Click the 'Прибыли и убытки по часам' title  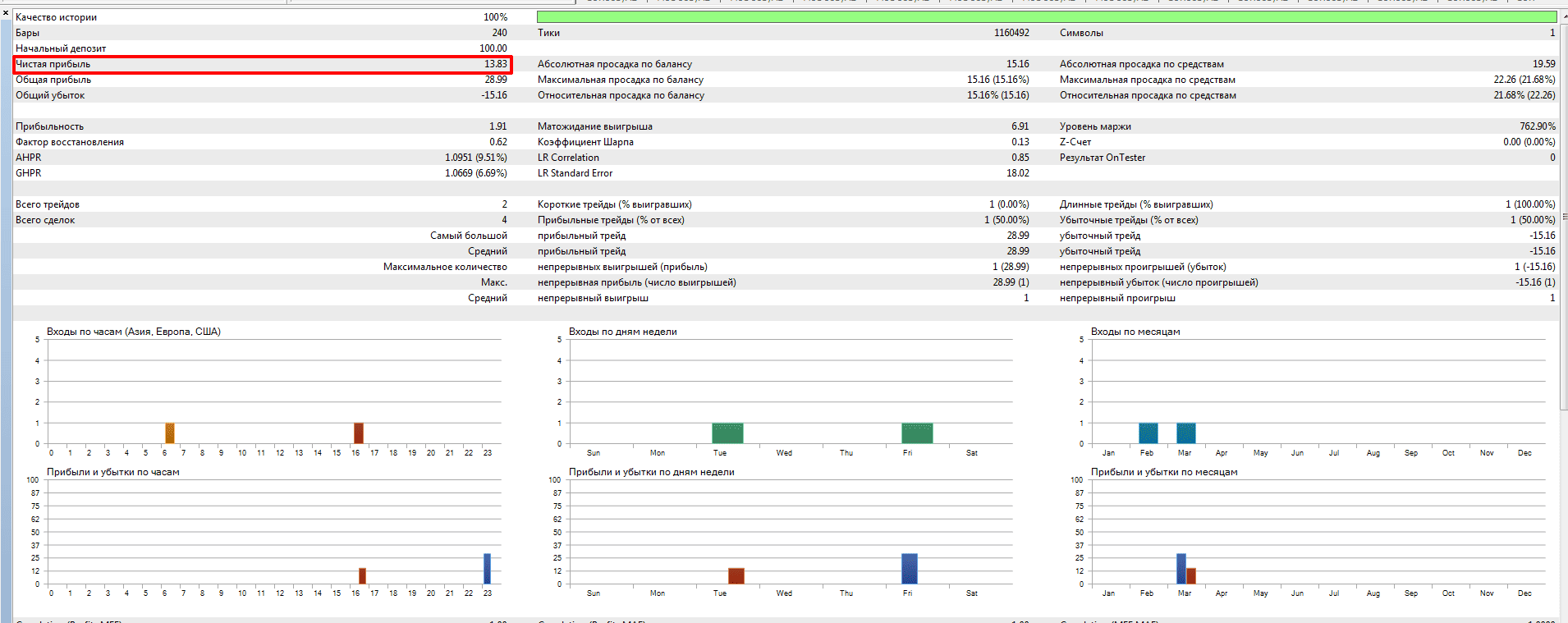pyautogui.click(x=113, y=472)
